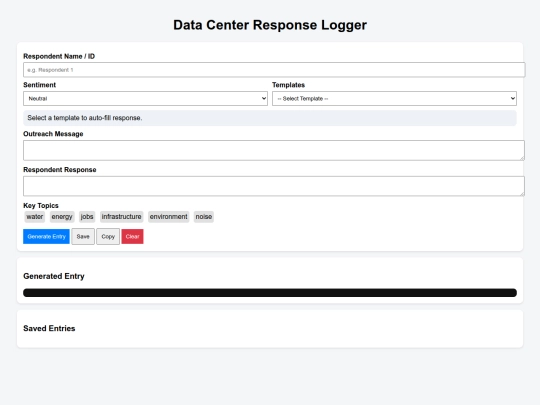Click the Sentiment dropdown arrow
The image size is (540, 405).
click(263, 98)
